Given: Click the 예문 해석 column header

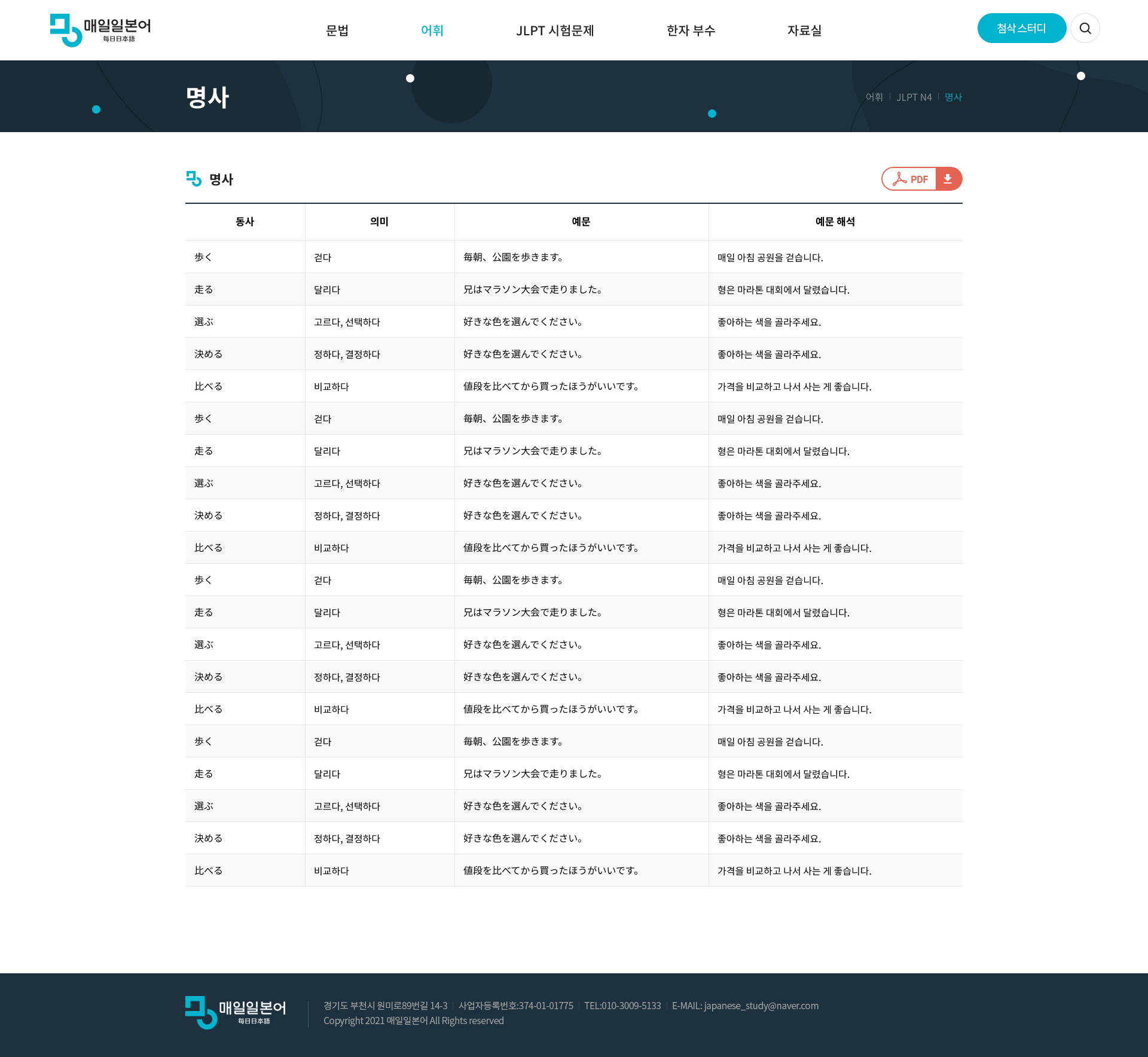Looking at the screenshot, I should [835, 222].
